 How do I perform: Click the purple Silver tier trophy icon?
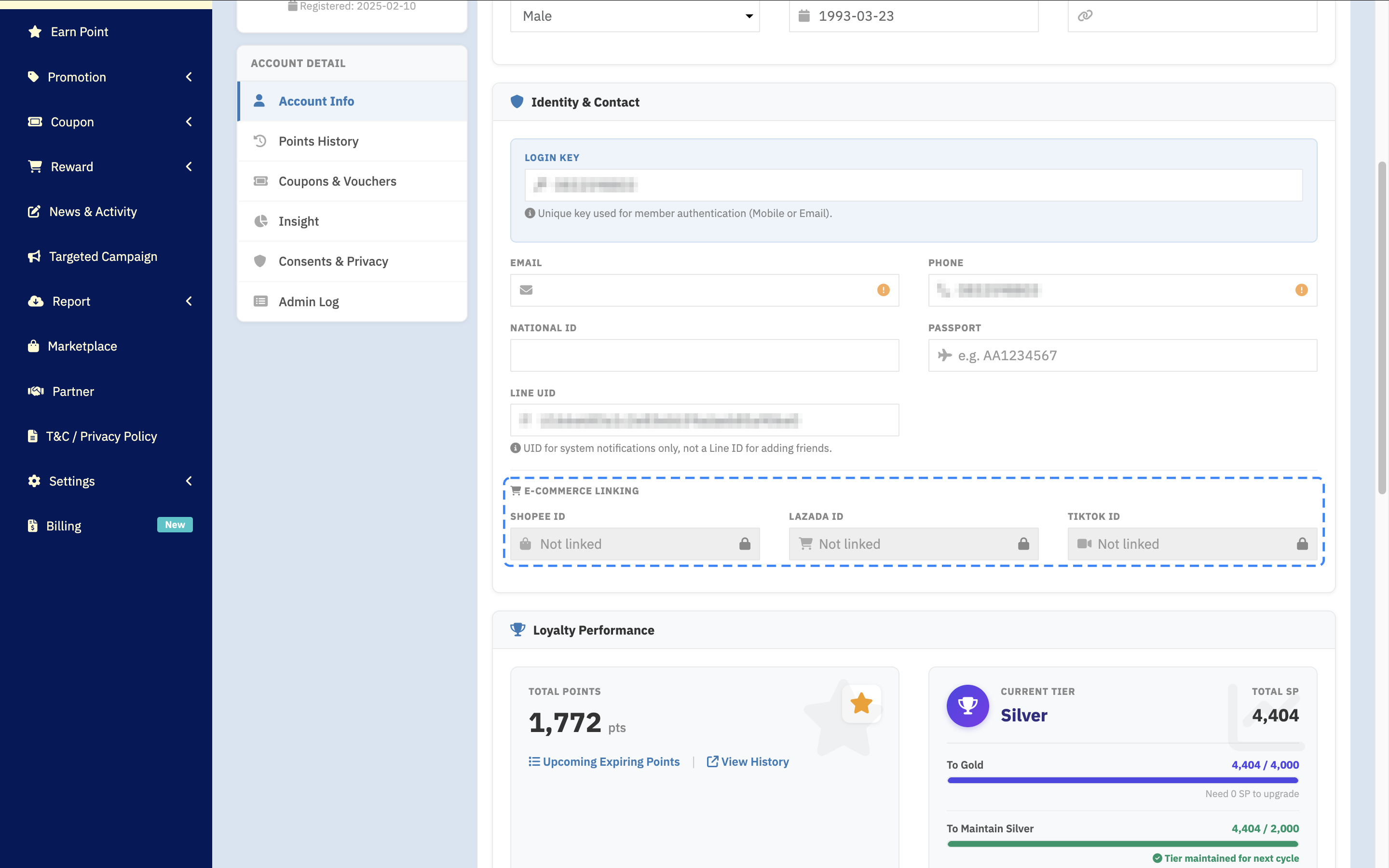967,705
